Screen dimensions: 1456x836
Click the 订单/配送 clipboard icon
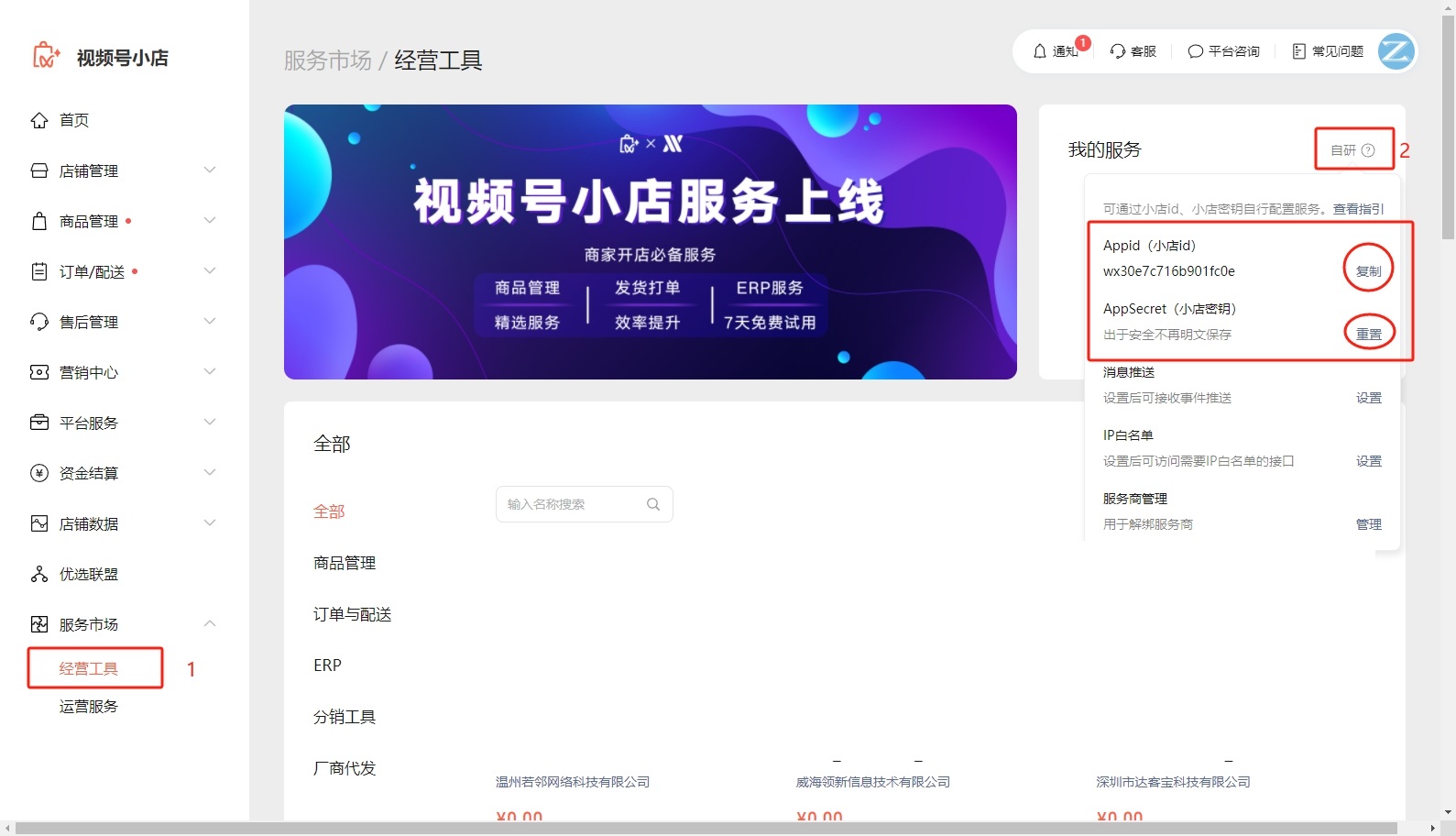(39, 271)
